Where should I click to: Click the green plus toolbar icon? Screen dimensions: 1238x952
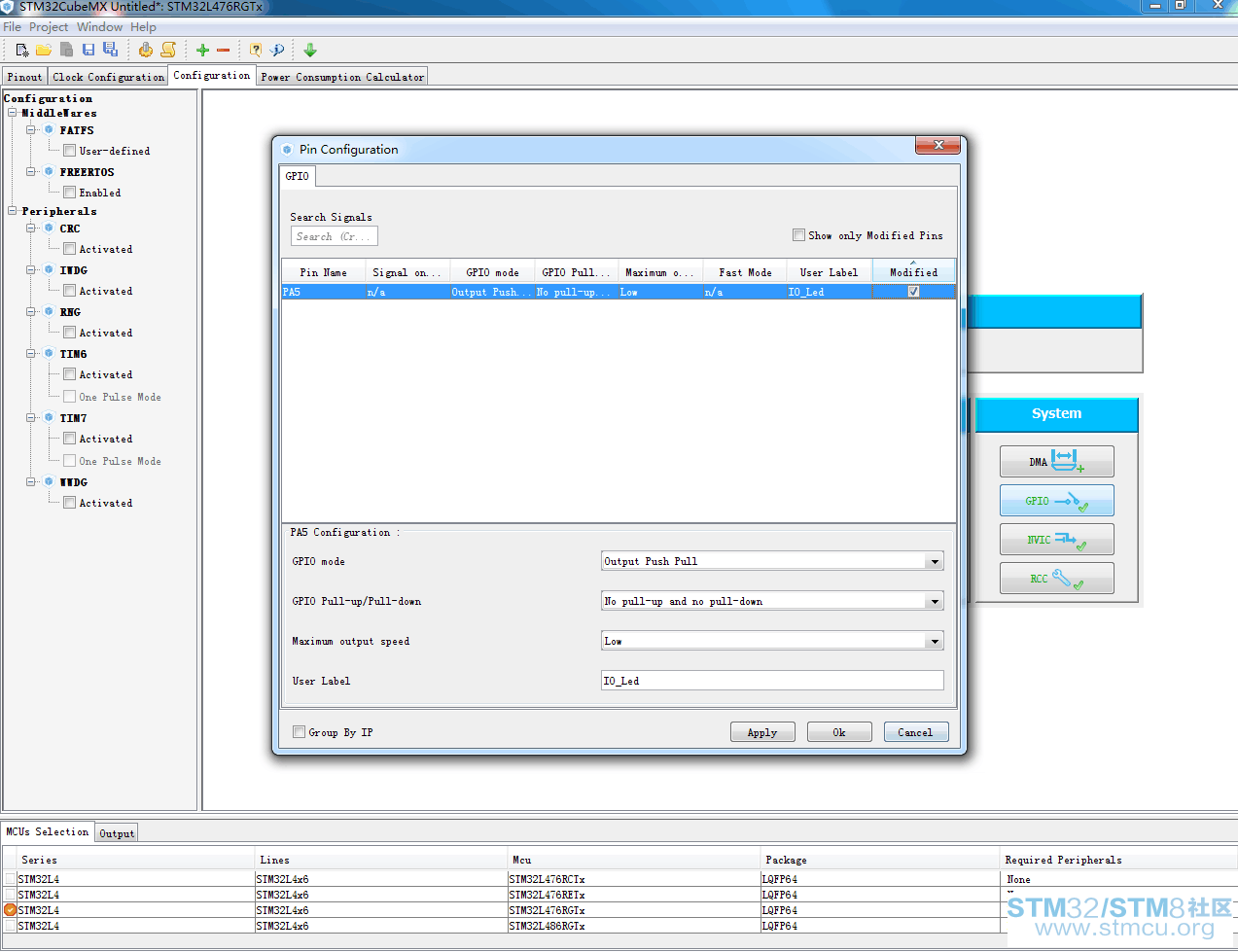(202, 50)
